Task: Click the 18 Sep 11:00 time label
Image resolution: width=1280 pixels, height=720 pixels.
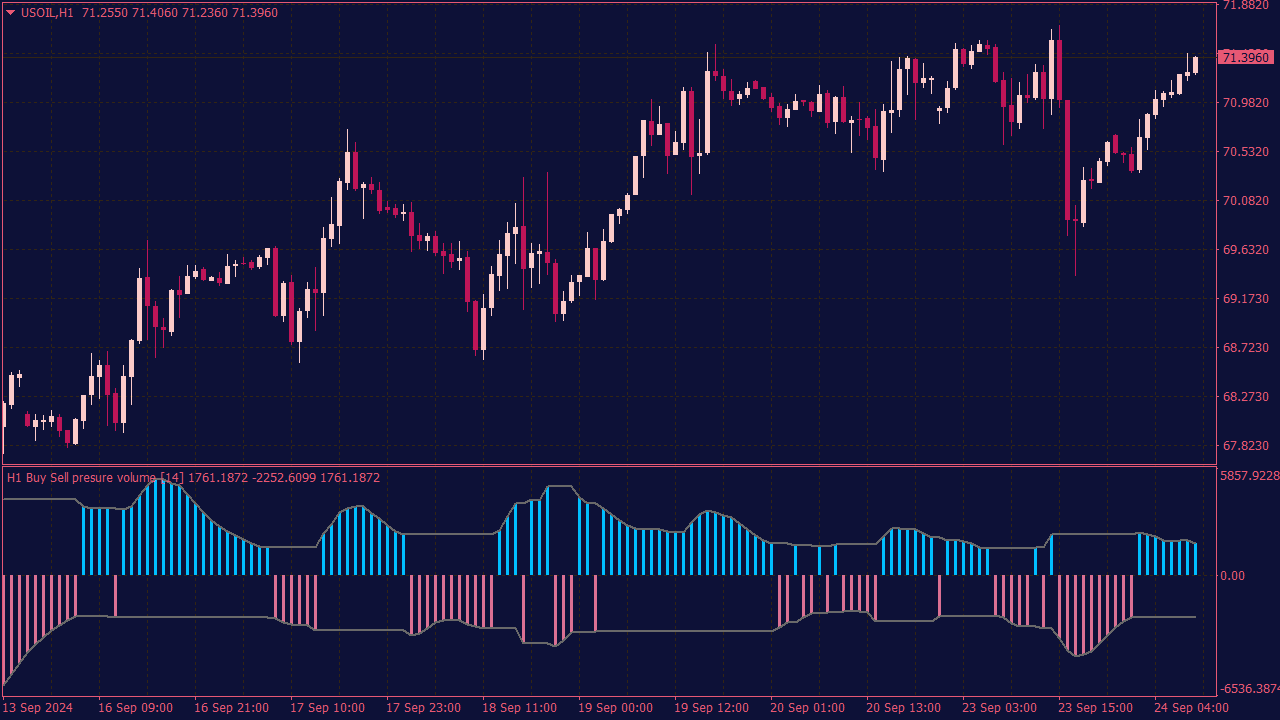Action: (519, 708)
